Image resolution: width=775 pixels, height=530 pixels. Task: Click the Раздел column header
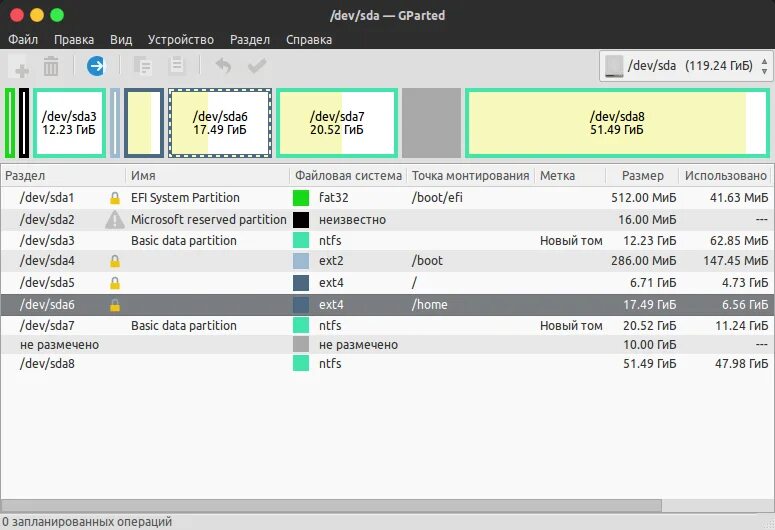click(63, 176)
